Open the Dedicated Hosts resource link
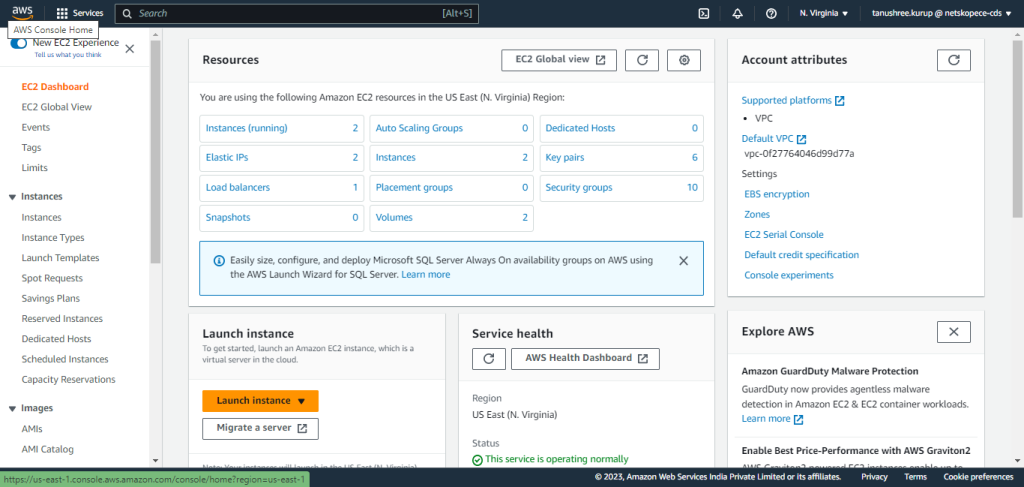This screenshot has height=487, width=1024. tap(580, 128)
